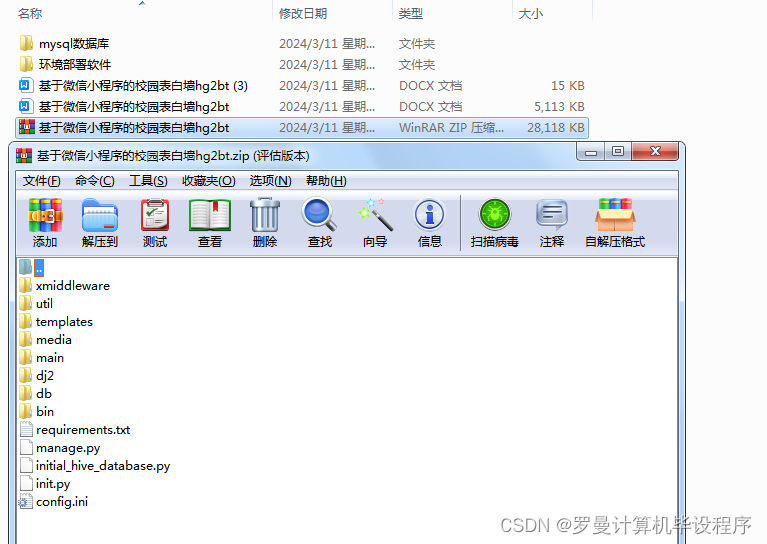Select the dj2 folder icon
Image resolution: width=767 pixels, height=544 pixels.
point(26,375)
